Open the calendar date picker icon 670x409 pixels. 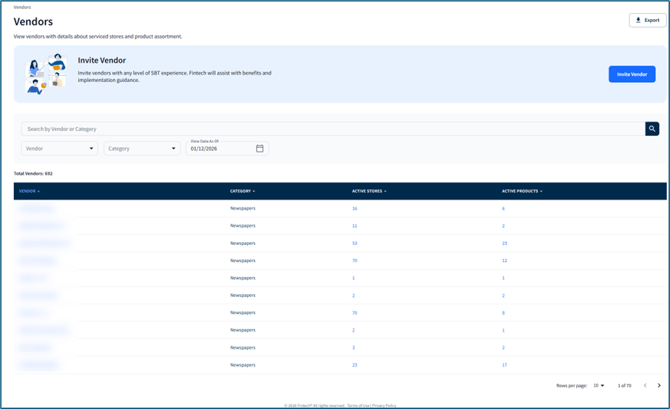tap(260, 148)
